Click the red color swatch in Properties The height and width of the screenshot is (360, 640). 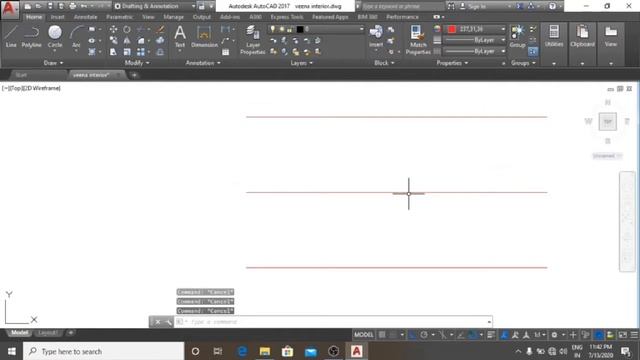452,29
